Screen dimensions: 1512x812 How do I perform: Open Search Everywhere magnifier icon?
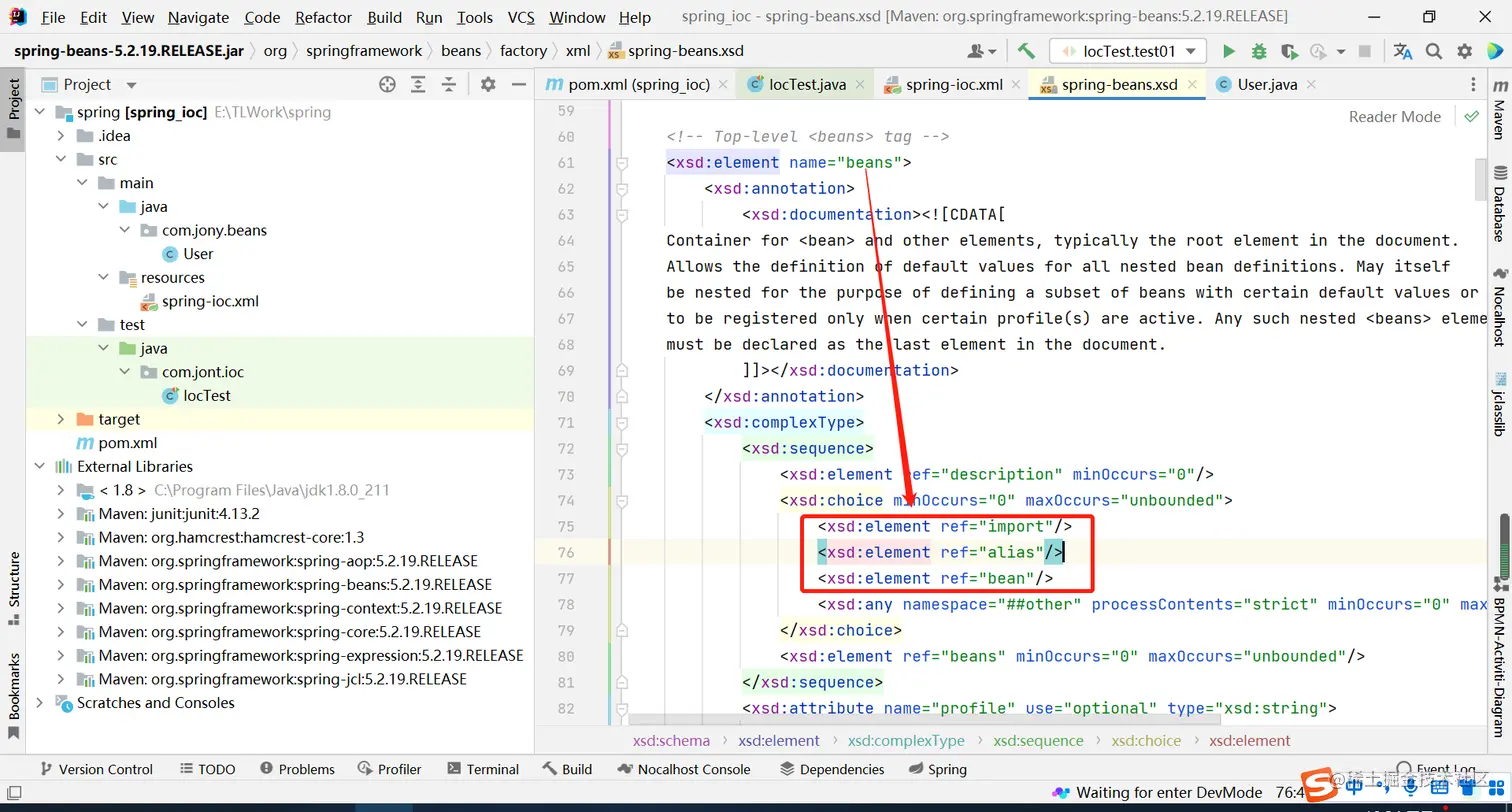(x=1434, y=51)
